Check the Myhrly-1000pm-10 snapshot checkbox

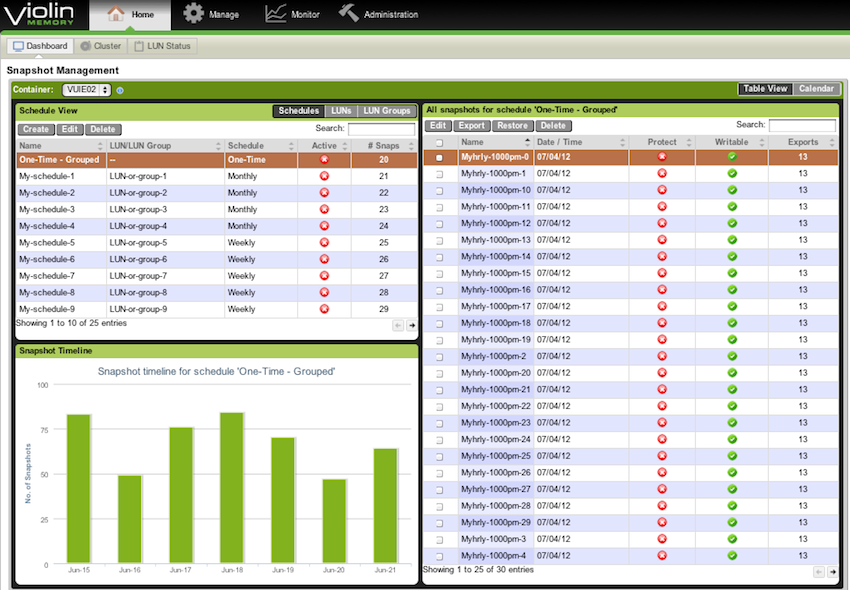click(439, 191)
